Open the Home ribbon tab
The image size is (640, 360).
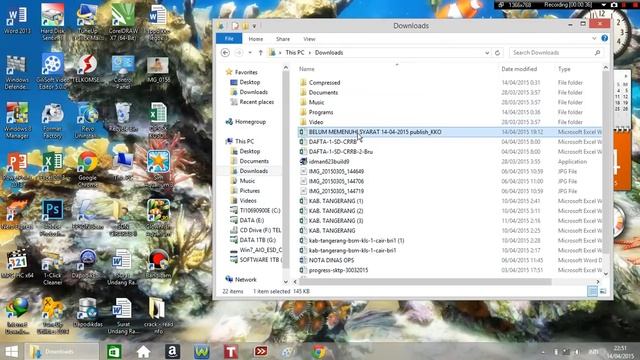coord(256,39)
